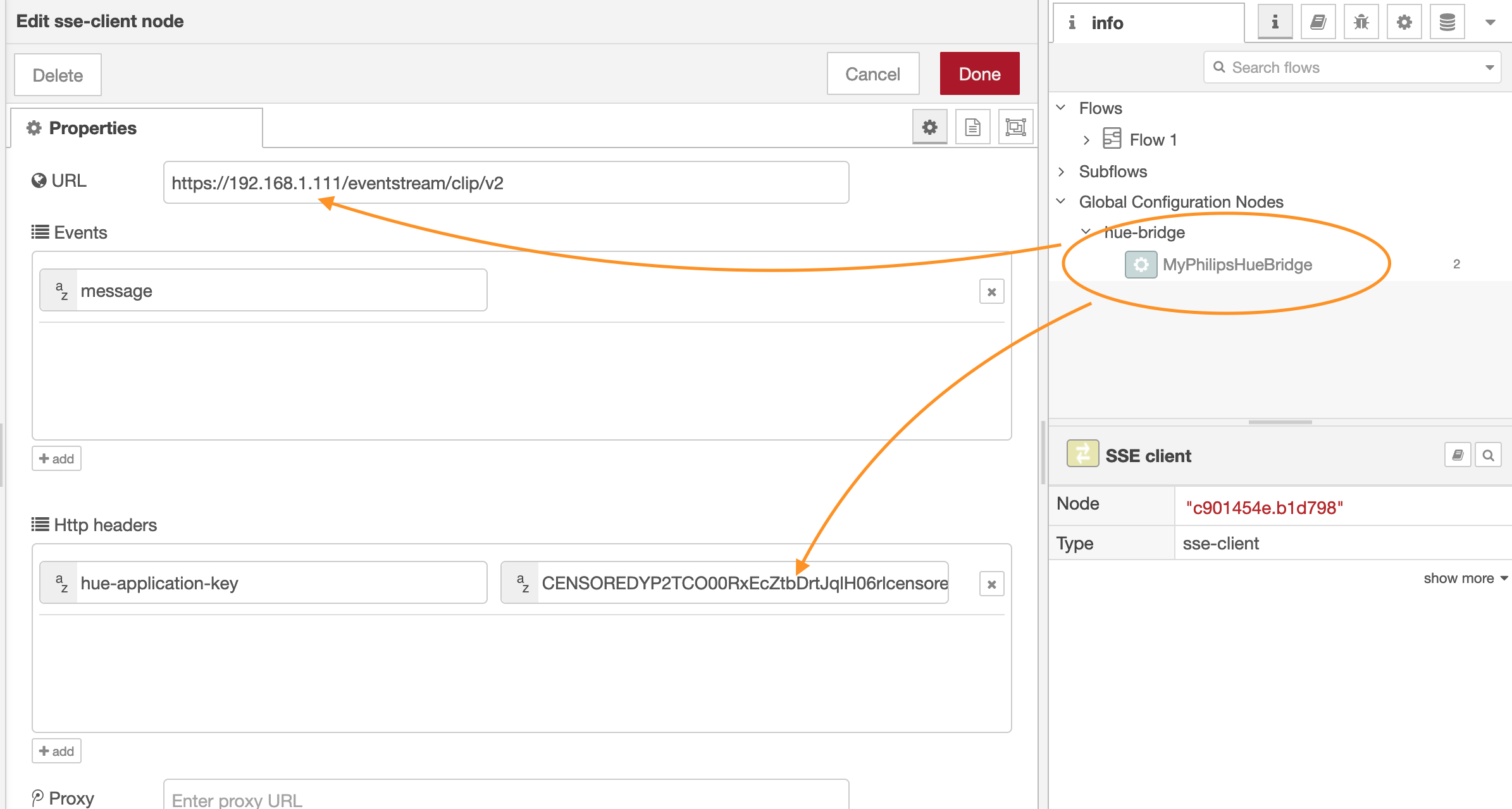
Task: Open node Appearance settings icon
Action: tap(1015, 127)
